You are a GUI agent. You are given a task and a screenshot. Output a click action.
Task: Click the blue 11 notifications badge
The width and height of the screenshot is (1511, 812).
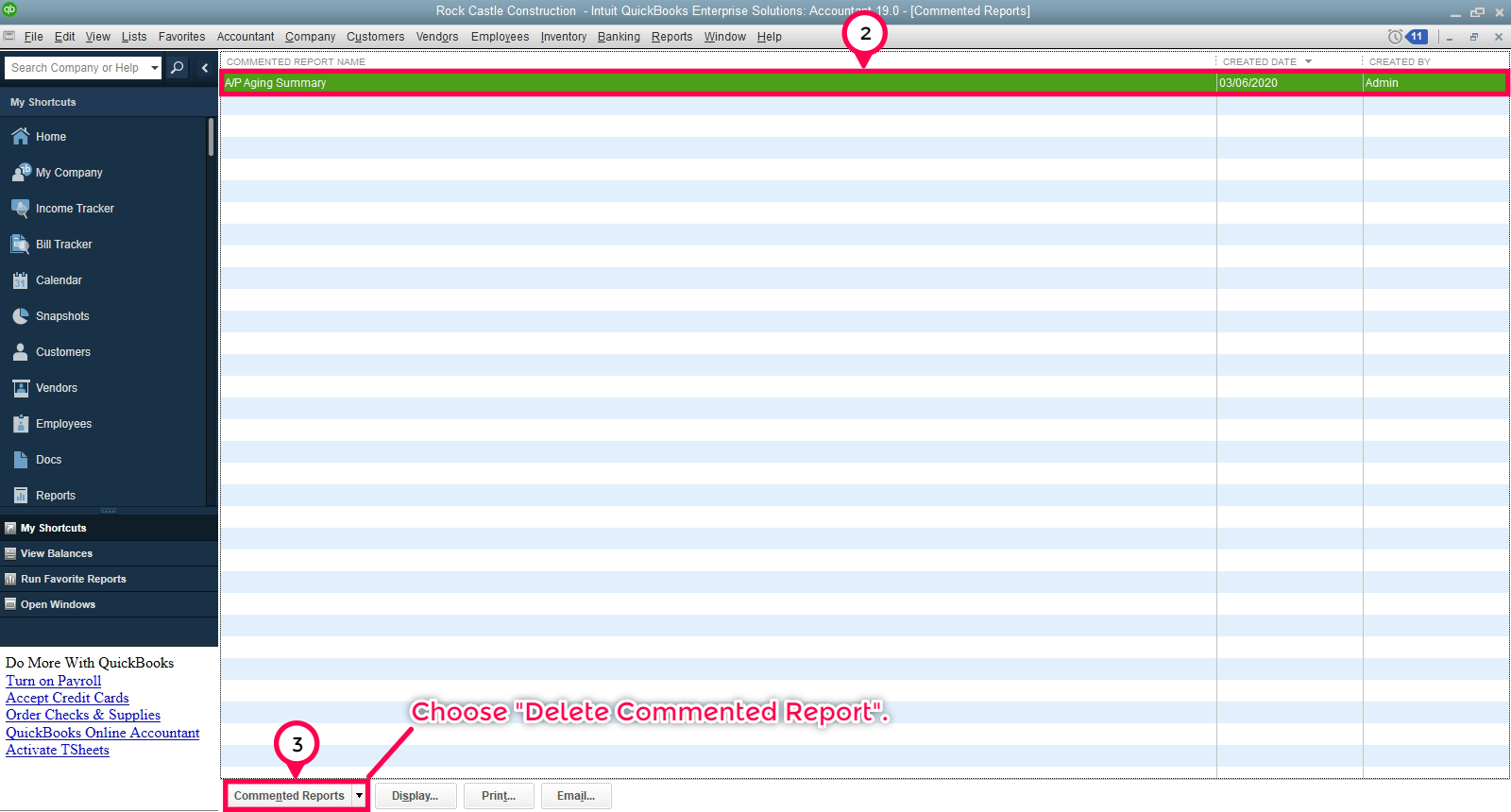point(1417,37)
